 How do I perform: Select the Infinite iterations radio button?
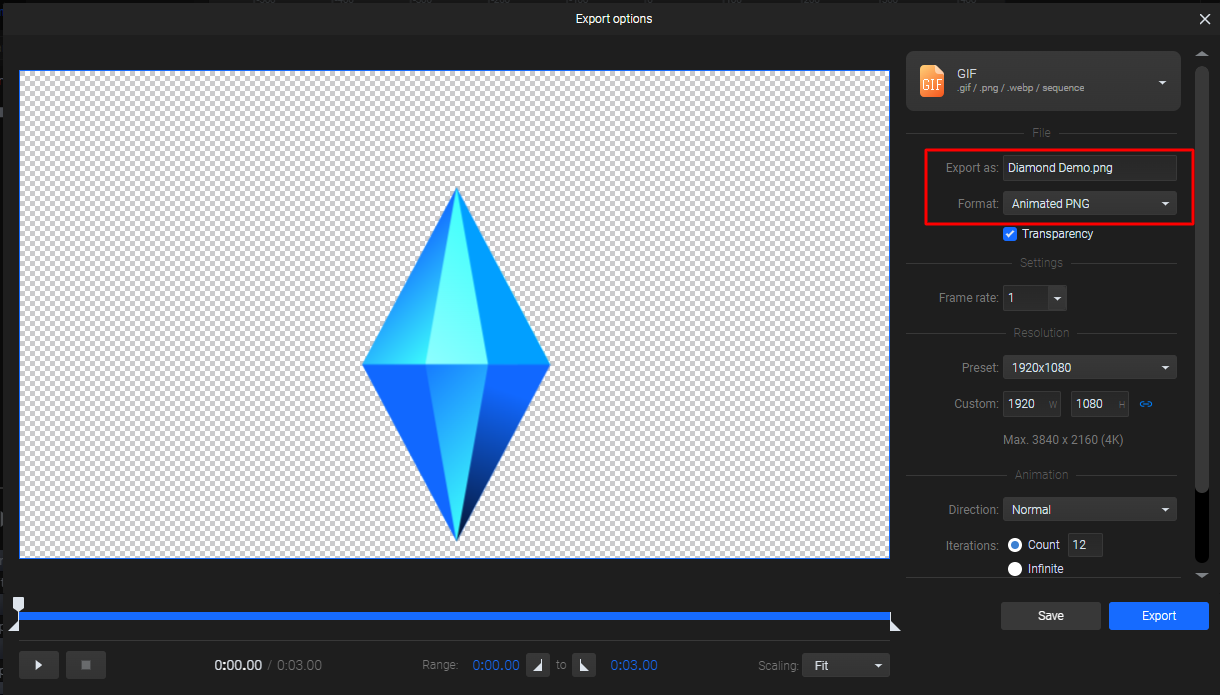pos(1015,569)
